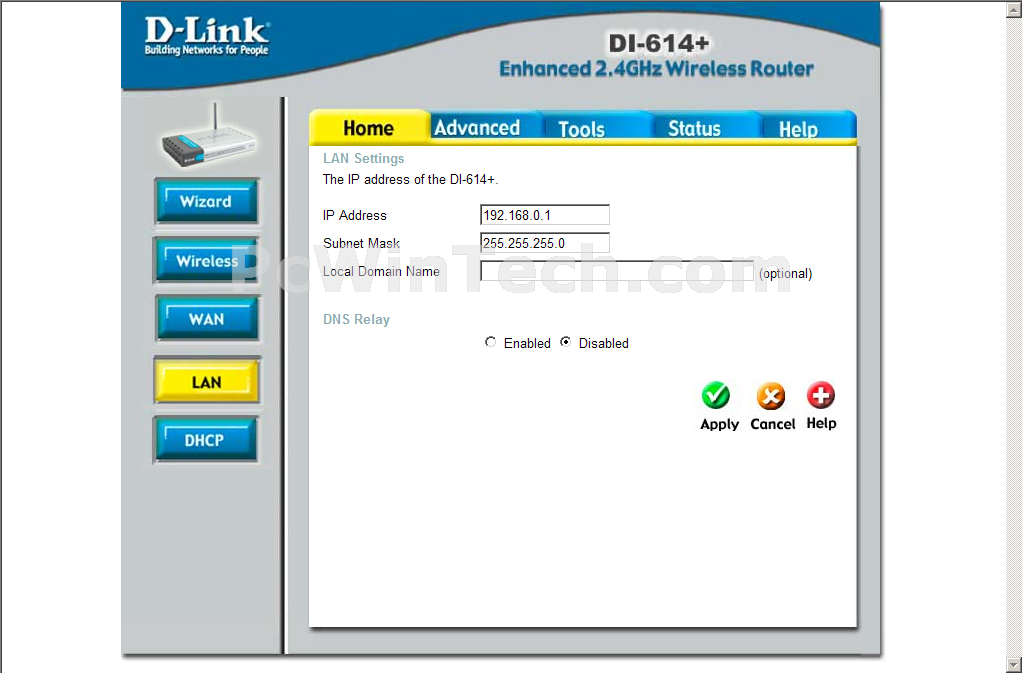1022x673 pixels.
Task: Click the "(optional)" label
Action: 785,273
